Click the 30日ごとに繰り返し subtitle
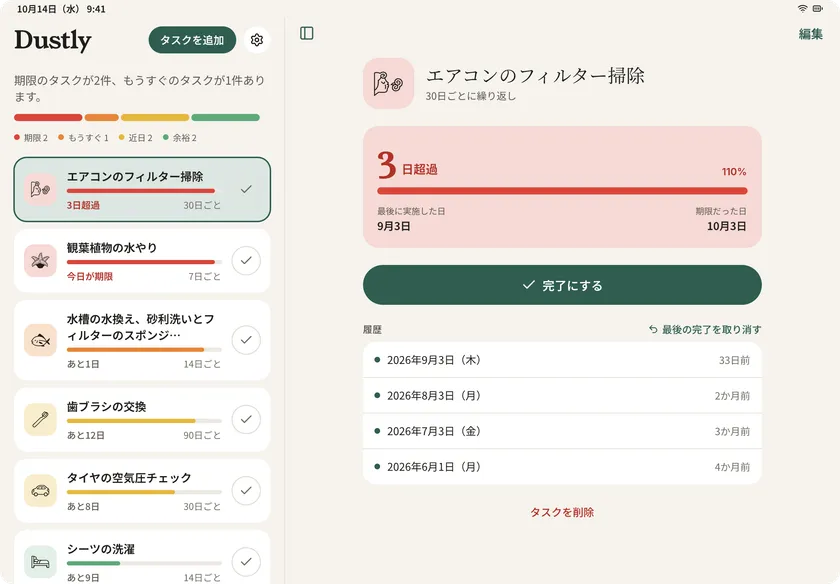This screenshot has height=584, width=840. pyautogui.click(x=470, y=96)
